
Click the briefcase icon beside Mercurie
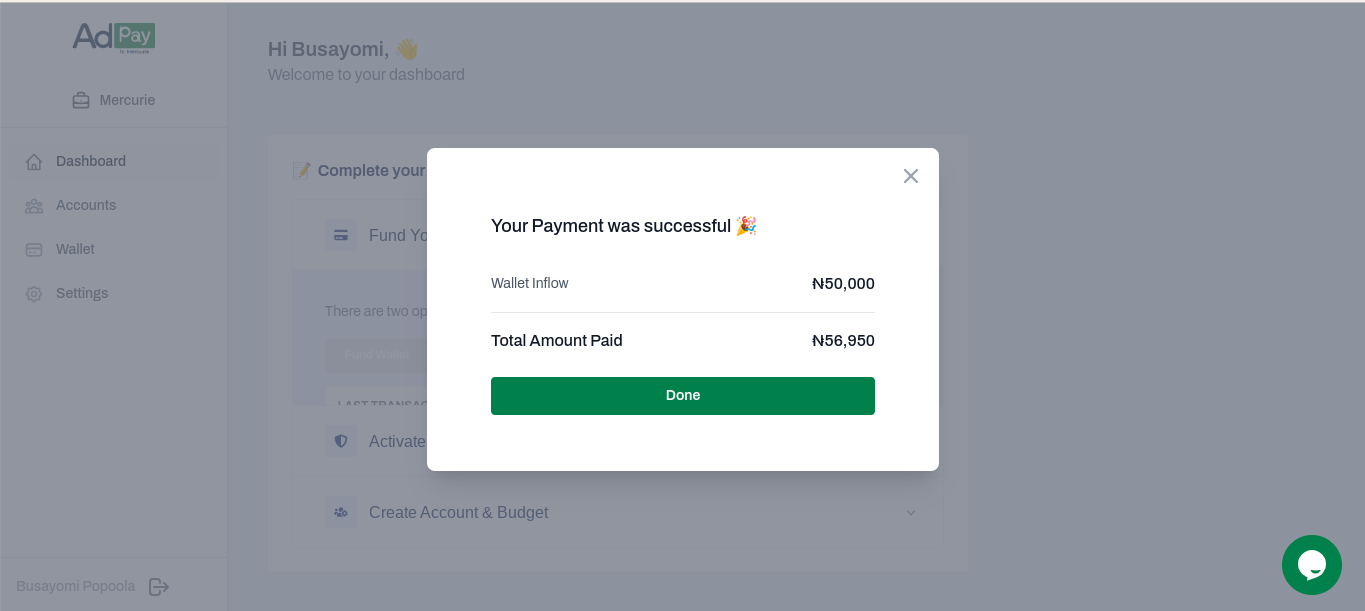[x=81, y=100]
